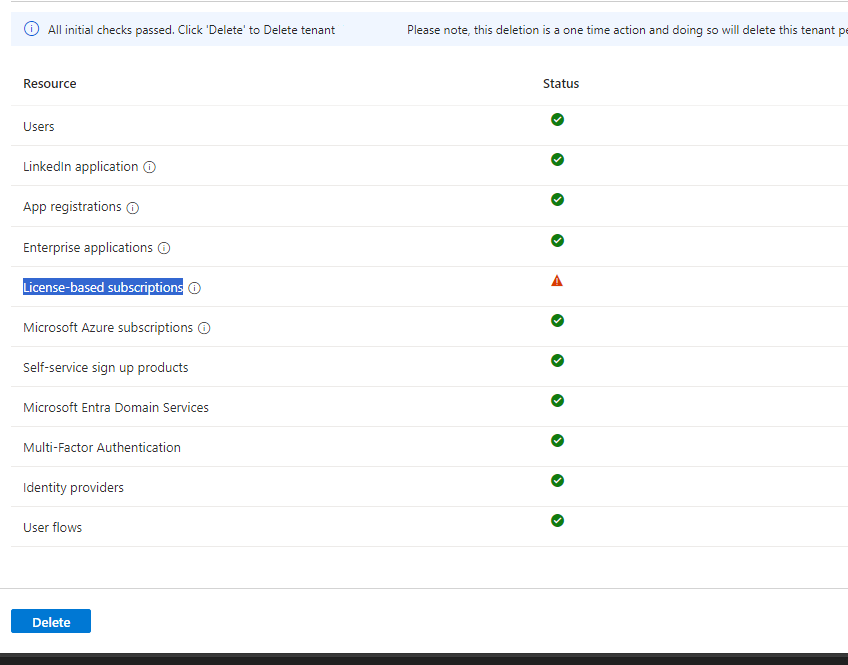This screenshot has width=848, height=665.
Task: Select the Users resource row
Action: tap(38, 126)
